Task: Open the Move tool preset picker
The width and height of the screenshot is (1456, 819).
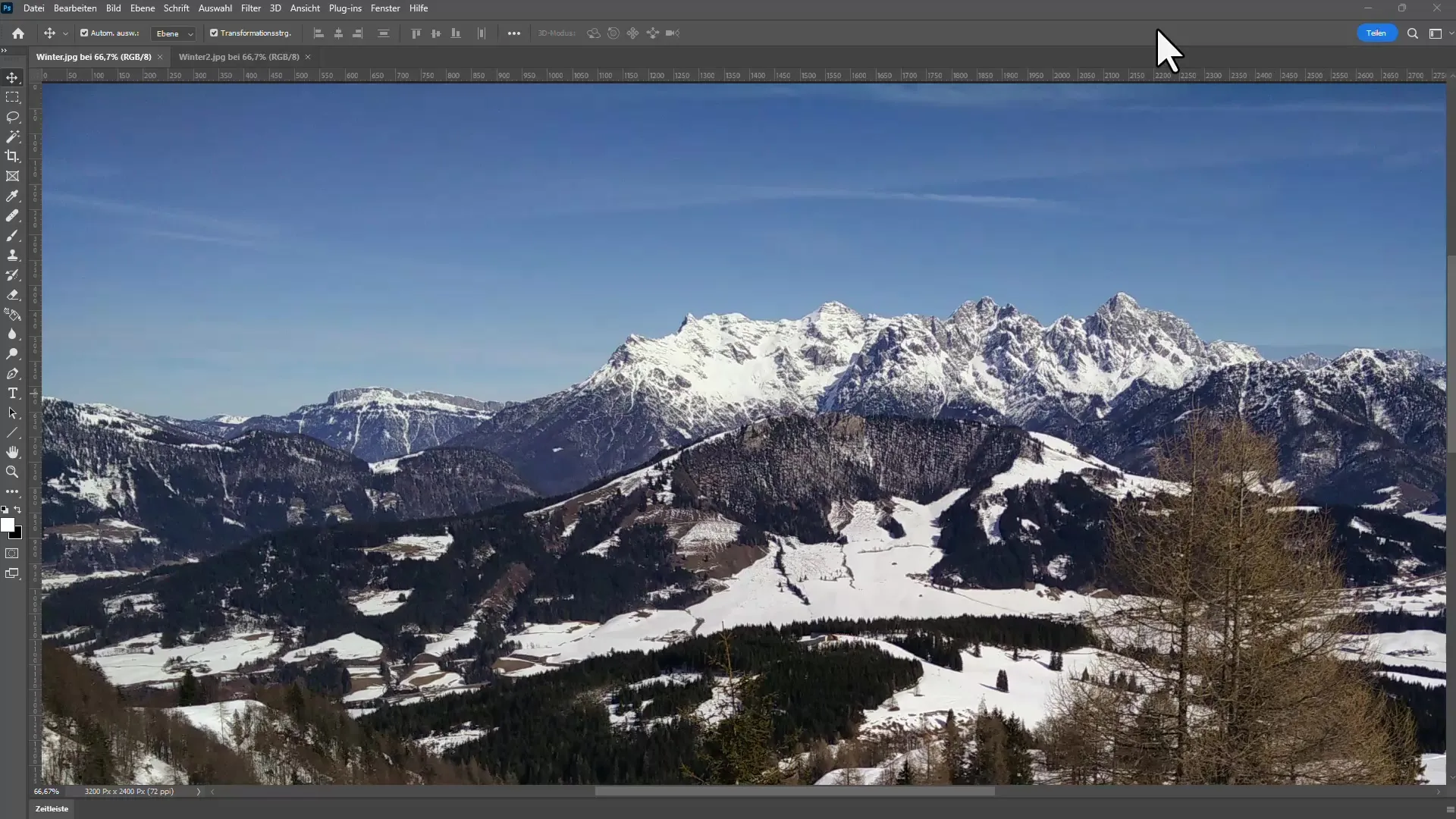Action: [x=65, y=33]
